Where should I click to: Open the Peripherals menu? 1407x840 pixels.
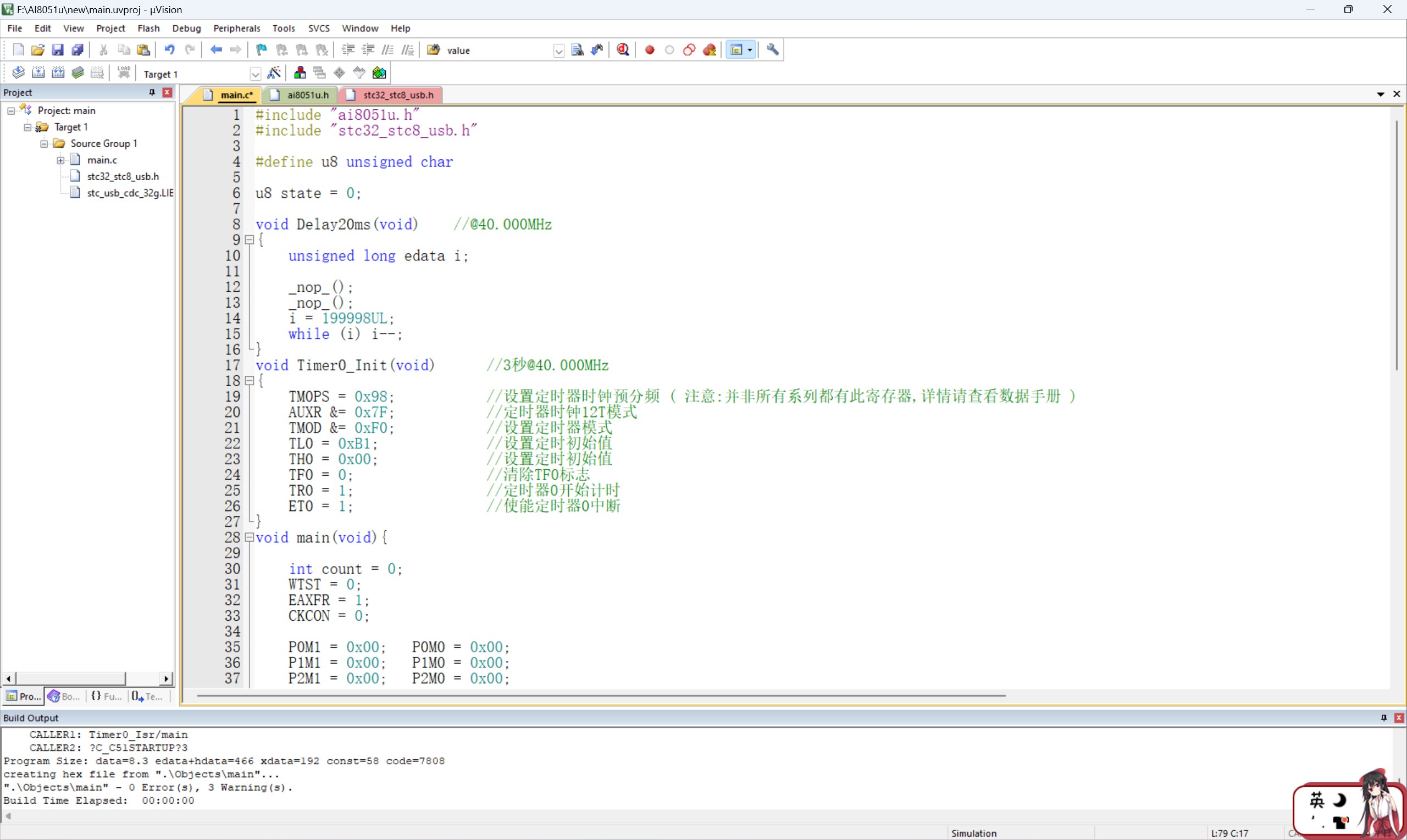click(237, 29)
